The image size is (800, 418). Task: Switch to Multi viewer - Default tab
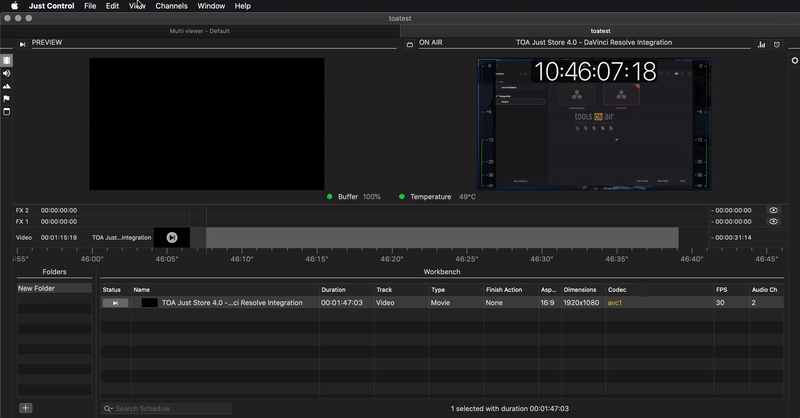tap(199, 31)
